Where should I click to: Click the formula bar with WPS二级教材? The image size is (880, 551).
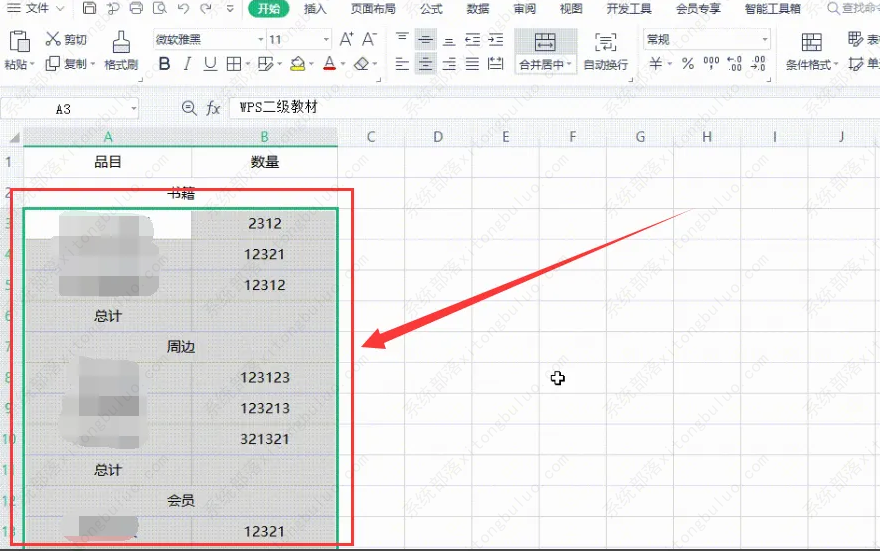tap(553, 107)
